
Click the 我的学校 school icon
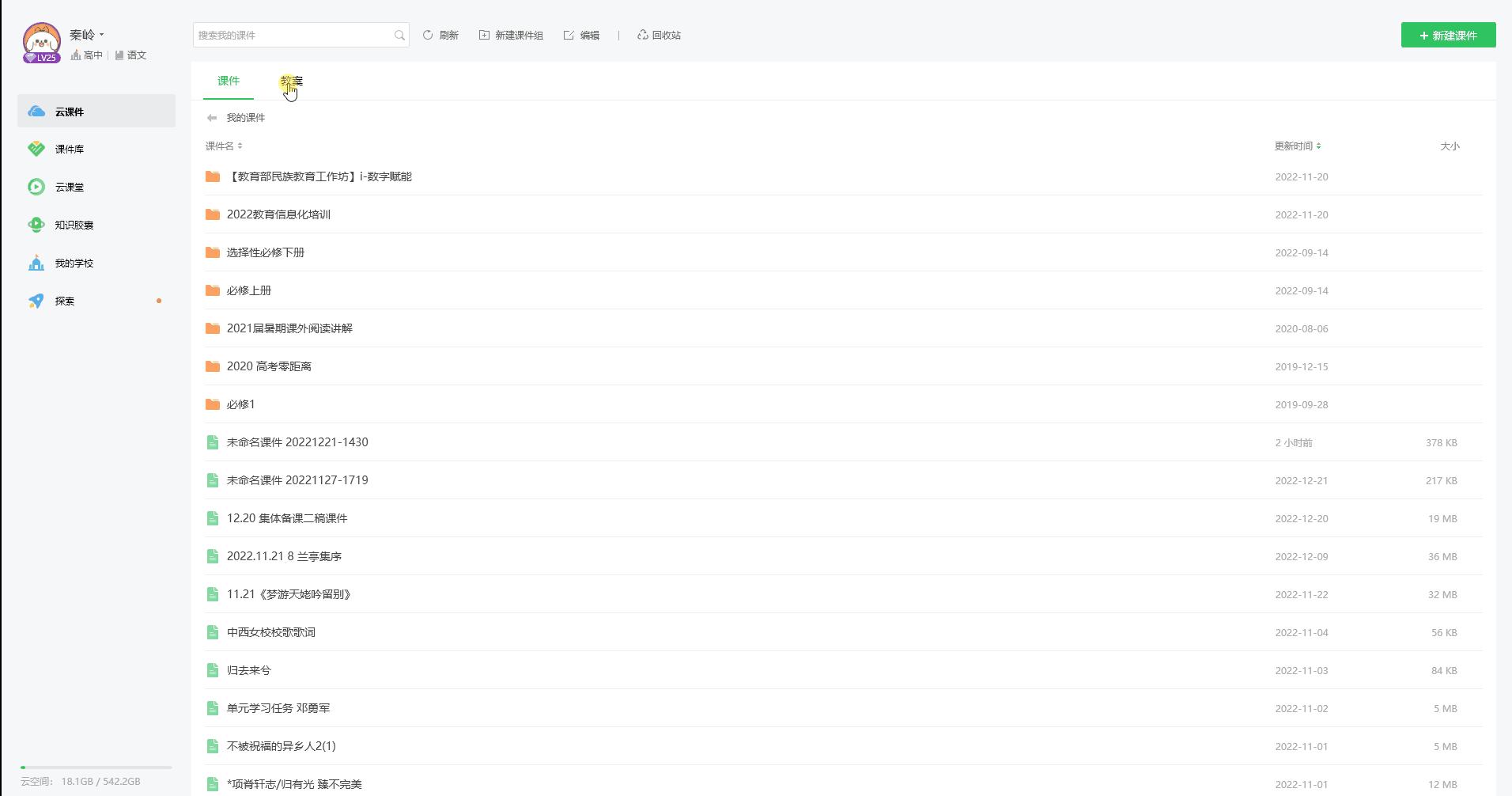36,263
